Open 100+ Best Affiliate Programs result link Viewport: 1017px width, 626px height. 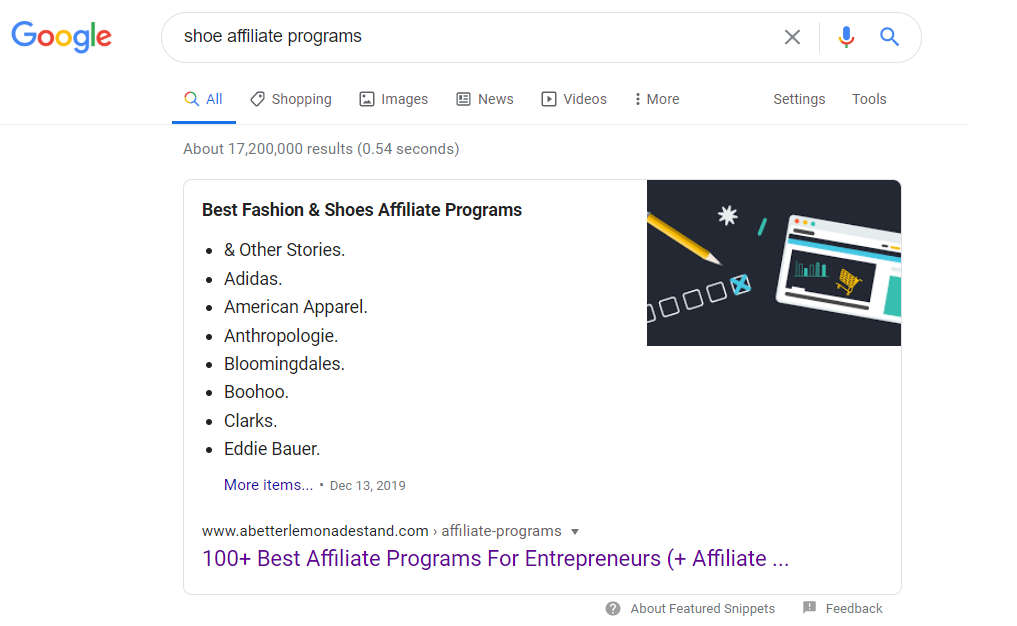[496, 559]
